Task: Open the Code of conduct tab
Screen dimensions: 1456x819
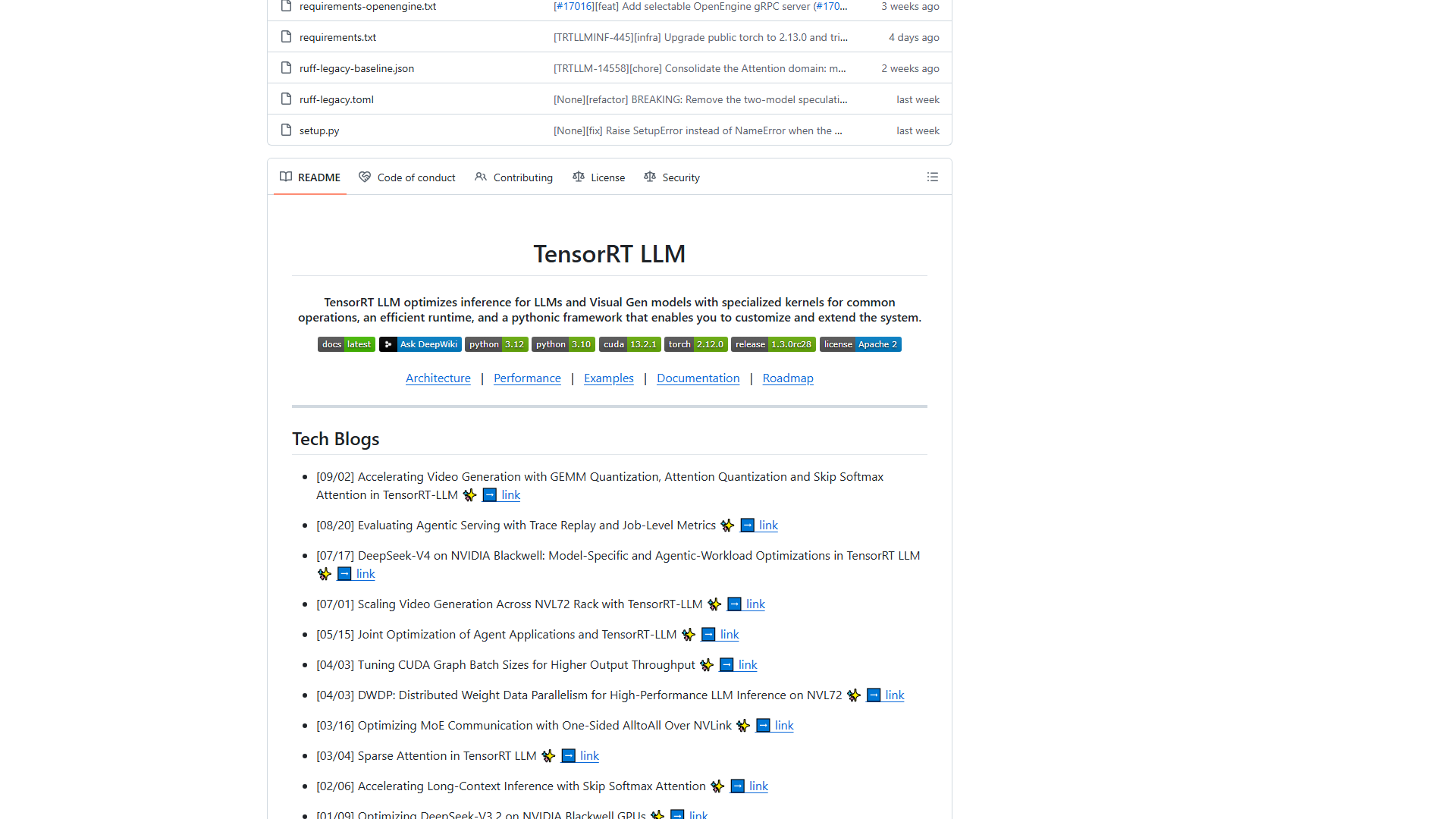Action: (x=407, y=177)
